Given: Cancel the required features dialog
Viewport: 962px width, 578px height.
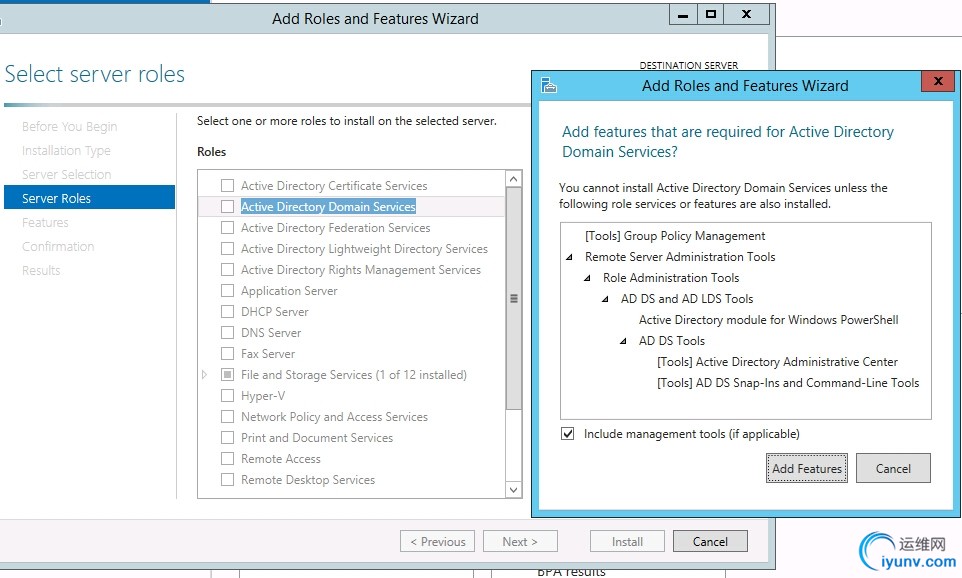Looking at the screenshot, I should 893,468.
